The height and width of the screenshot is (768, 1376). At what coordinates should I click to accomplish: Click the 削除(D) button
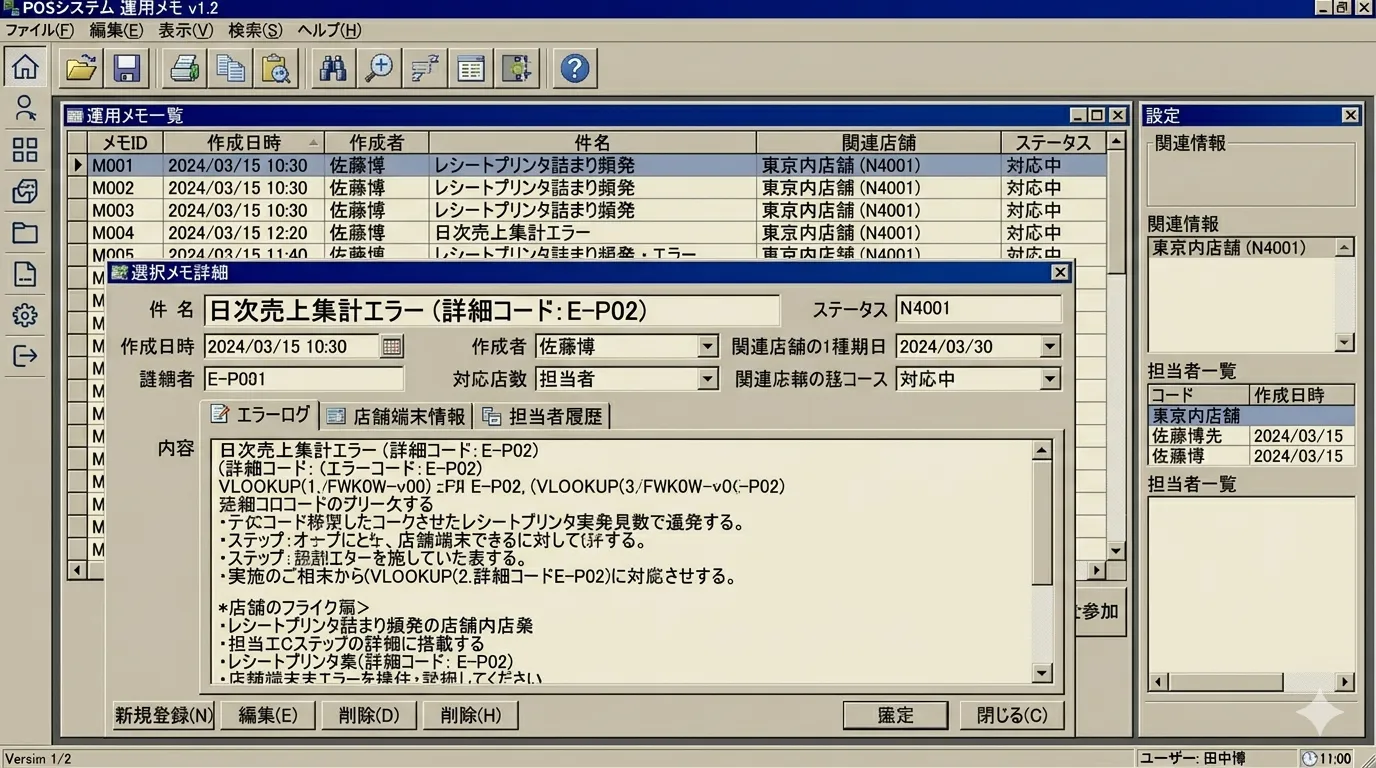coord(369,715)
